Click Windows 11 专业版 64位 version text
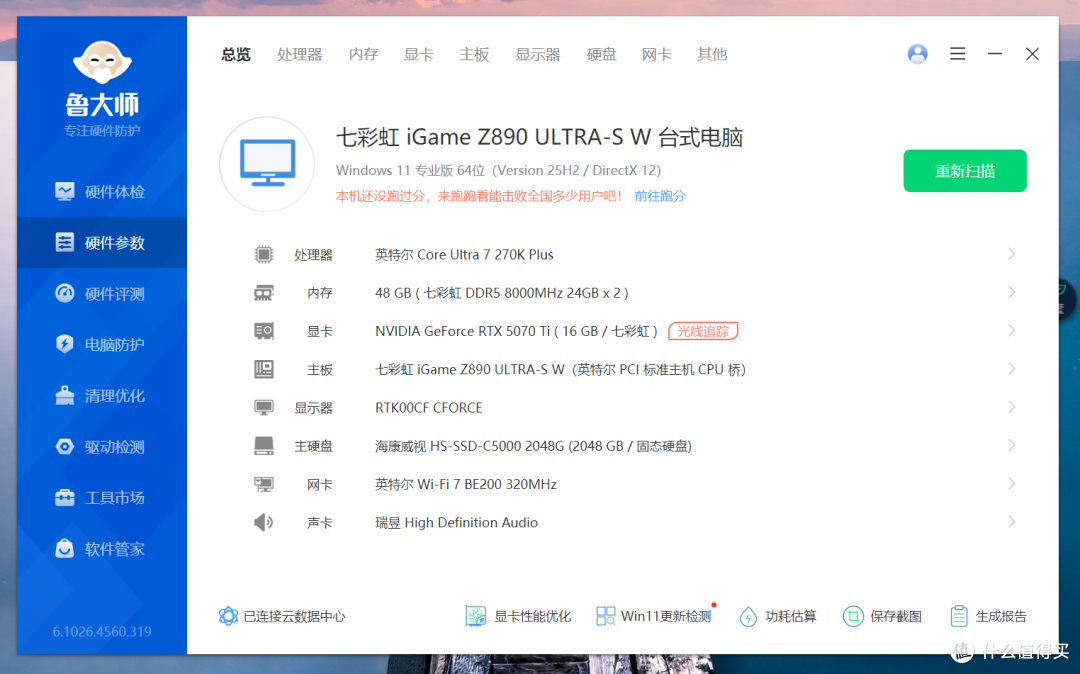Screen dimensions: 1080x674 [498, 170]
